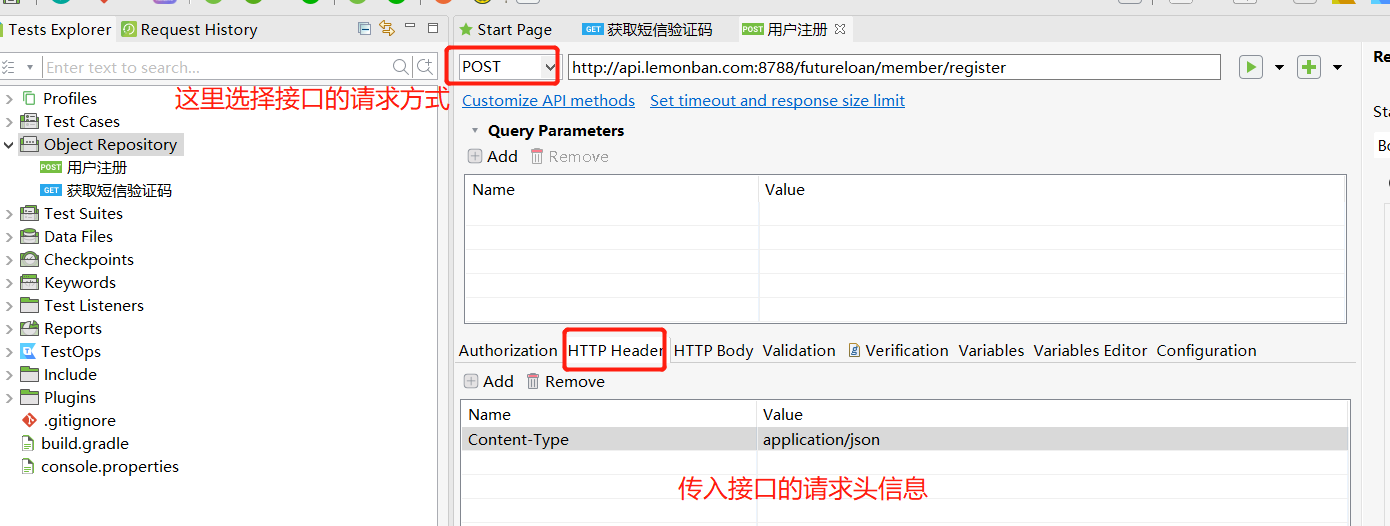The image size is (1390, 526).
Task: Click the Tests Explorer search text box
Action: click(x=217, y=67)
